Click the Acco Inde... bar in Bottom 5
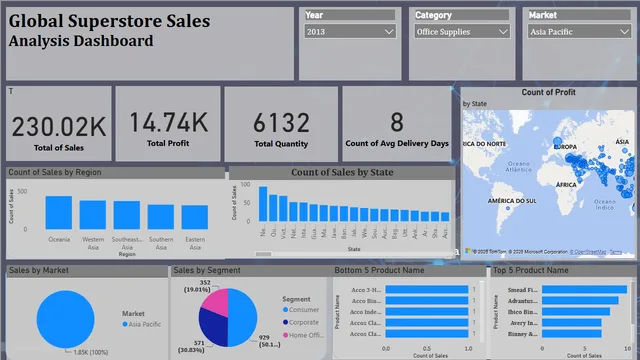Image resolution: width=640 pixels, height=360 pixels. point(427,311)
